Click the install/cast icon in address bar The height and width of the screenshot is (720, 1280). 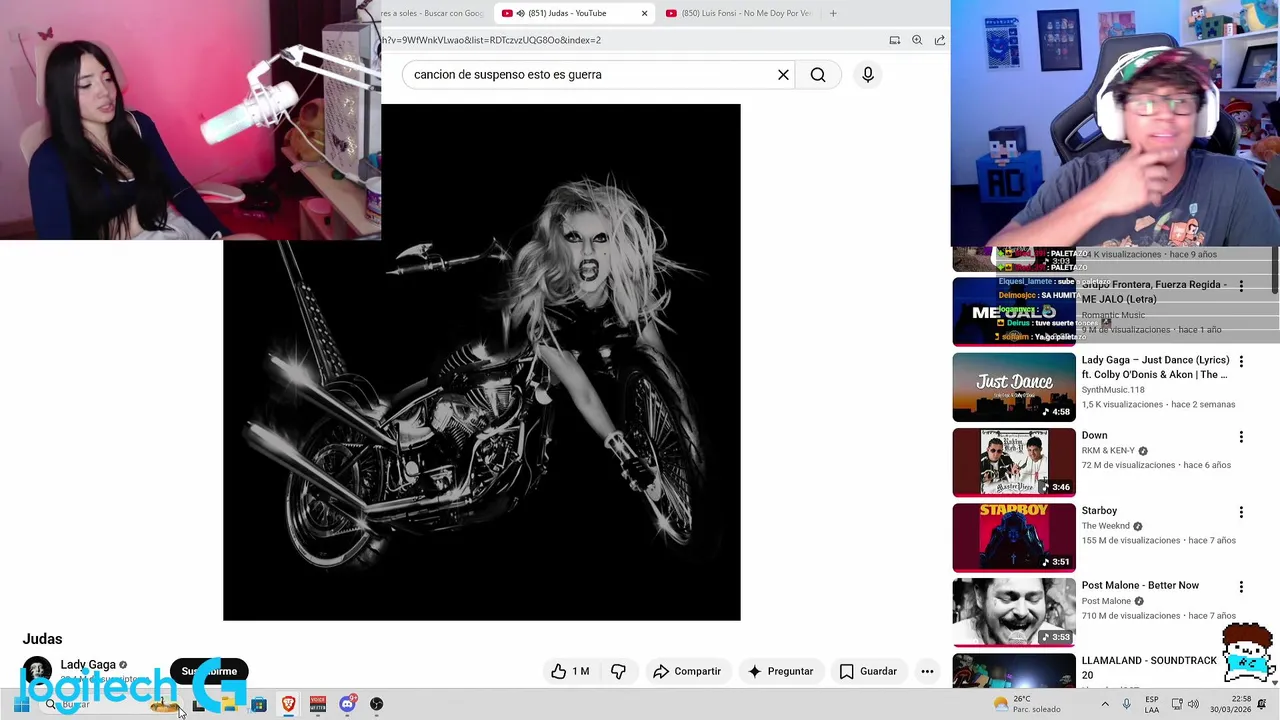[895, 40]
